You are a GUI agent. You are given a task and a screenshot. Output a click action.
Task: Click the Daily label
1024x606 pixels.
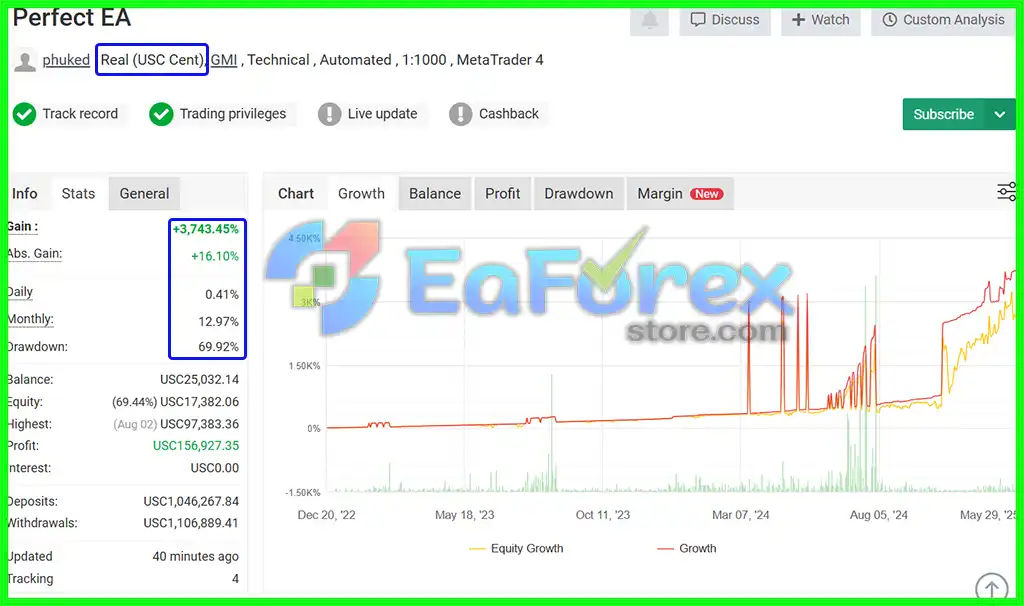click(x=20, y=292)
